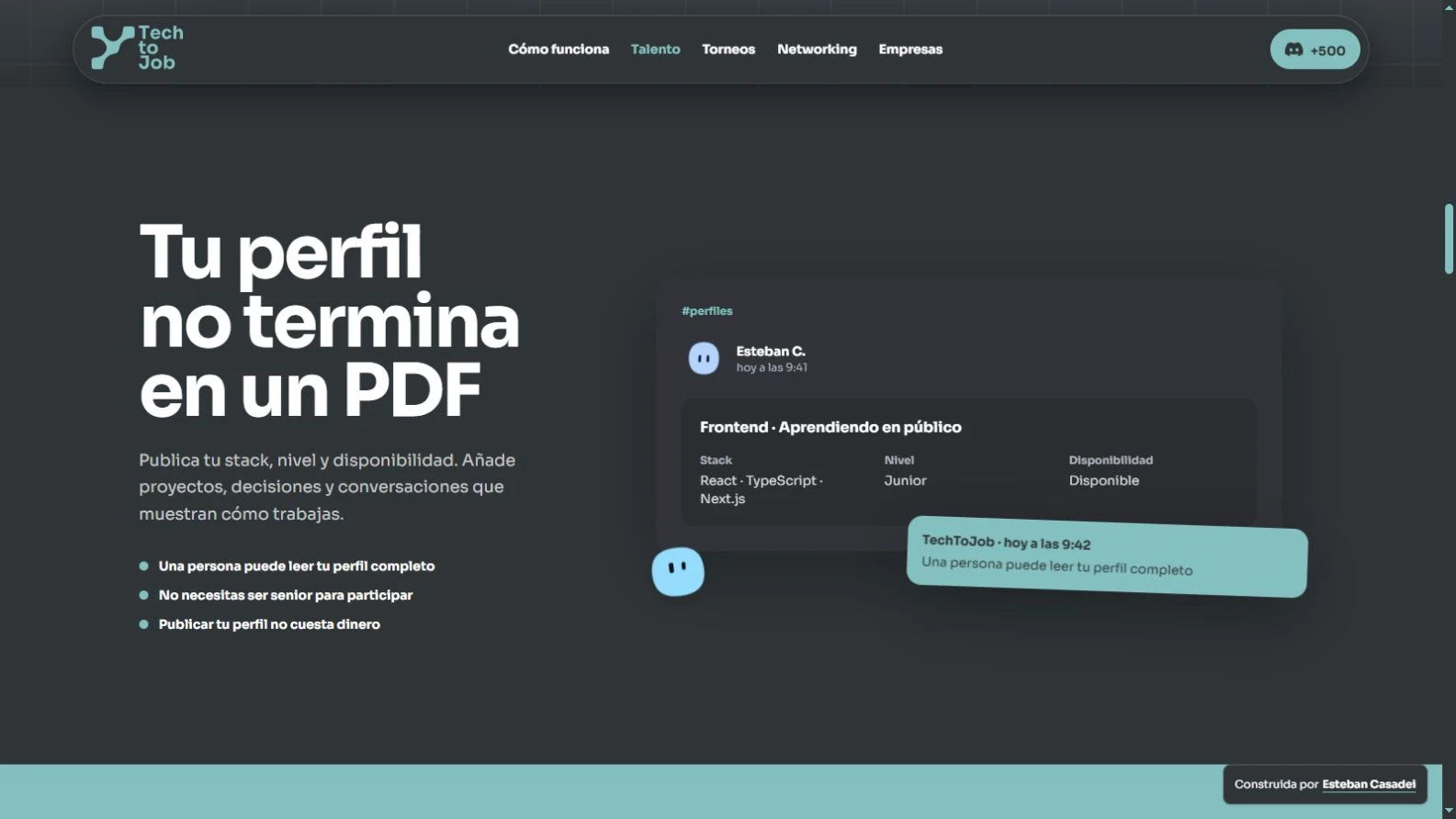Open the Cómo funciona menu item
This screenshot has width=1456, height=819.
(559, 50)
